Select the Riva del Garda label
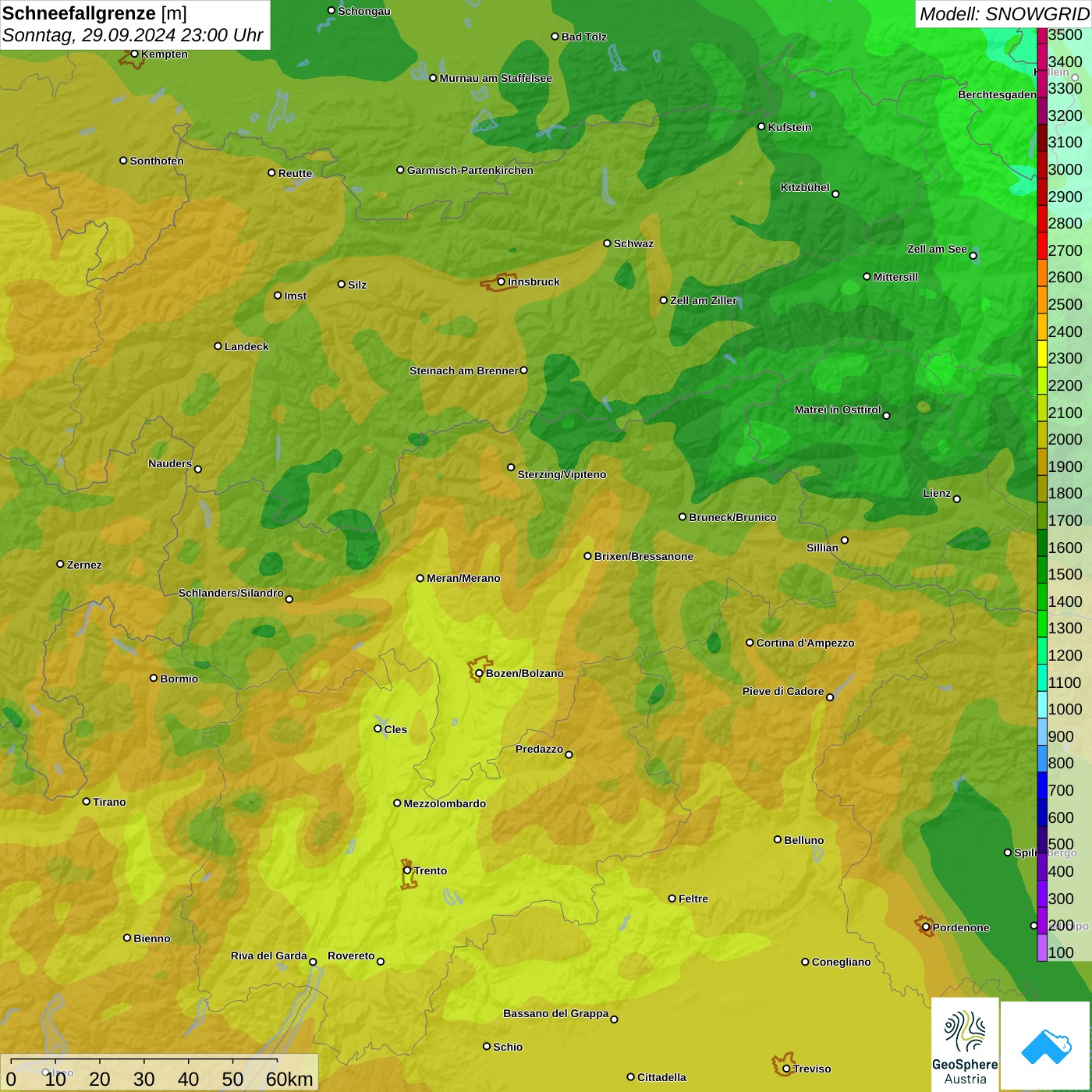This screenshot has height=1092, width=1092. click(269, 955)
